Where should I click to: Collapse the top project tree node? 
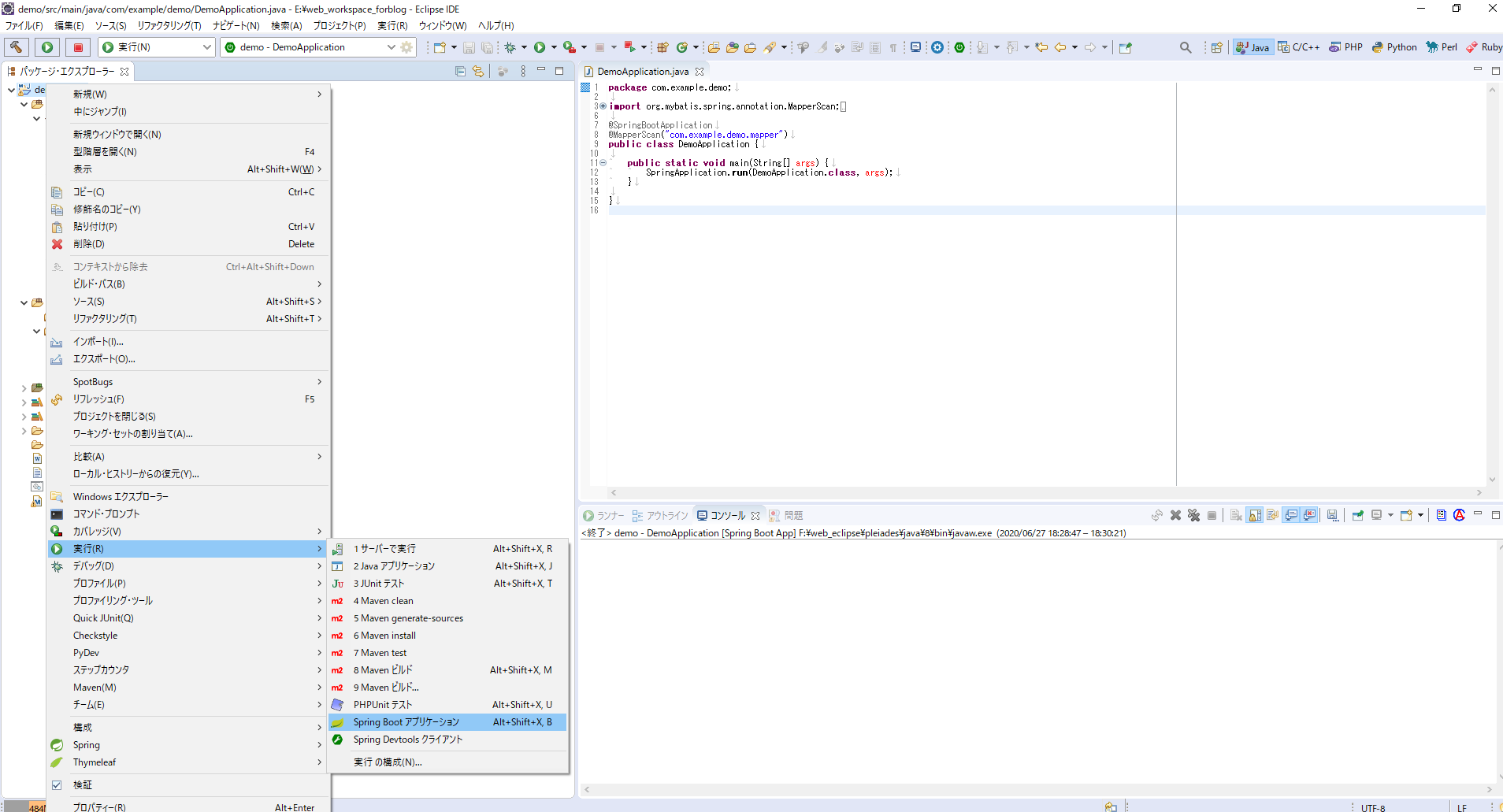[11, 90]
